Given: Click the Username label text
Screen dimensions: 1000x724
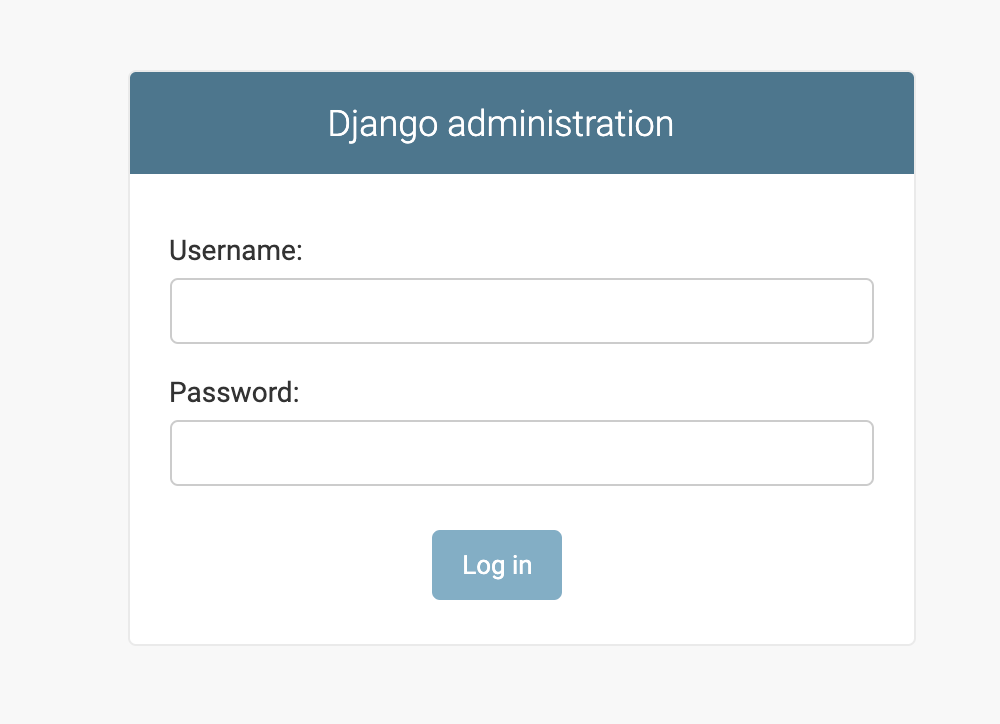Looking at the screenshot, I should click(x=236, y=250).
